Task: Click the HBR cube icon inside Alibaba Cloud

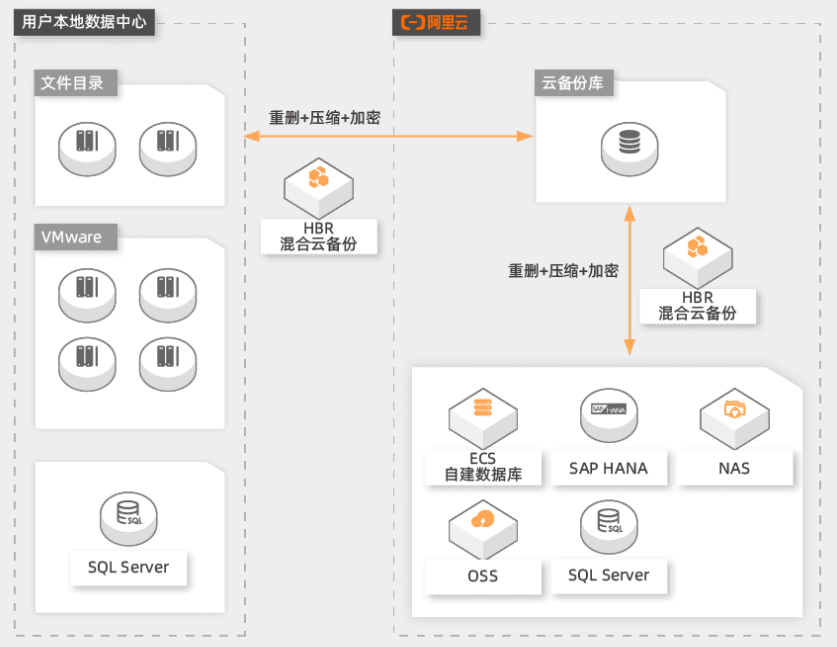Action: point(698,258)
